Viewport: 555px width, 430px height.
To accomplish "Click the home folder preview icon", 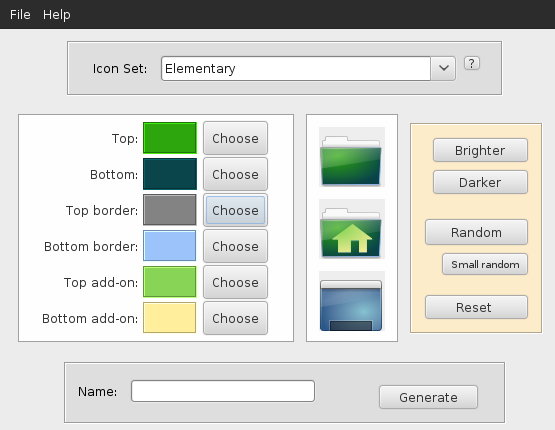I will [351, 229].
